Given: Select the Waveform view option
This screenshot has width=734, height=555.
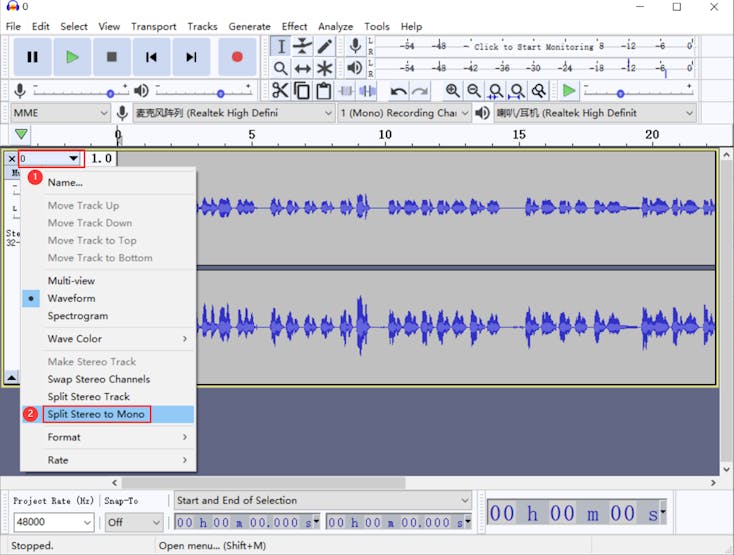Looking at the screenshot, I should pyautogui.click(x=71, y=298).
